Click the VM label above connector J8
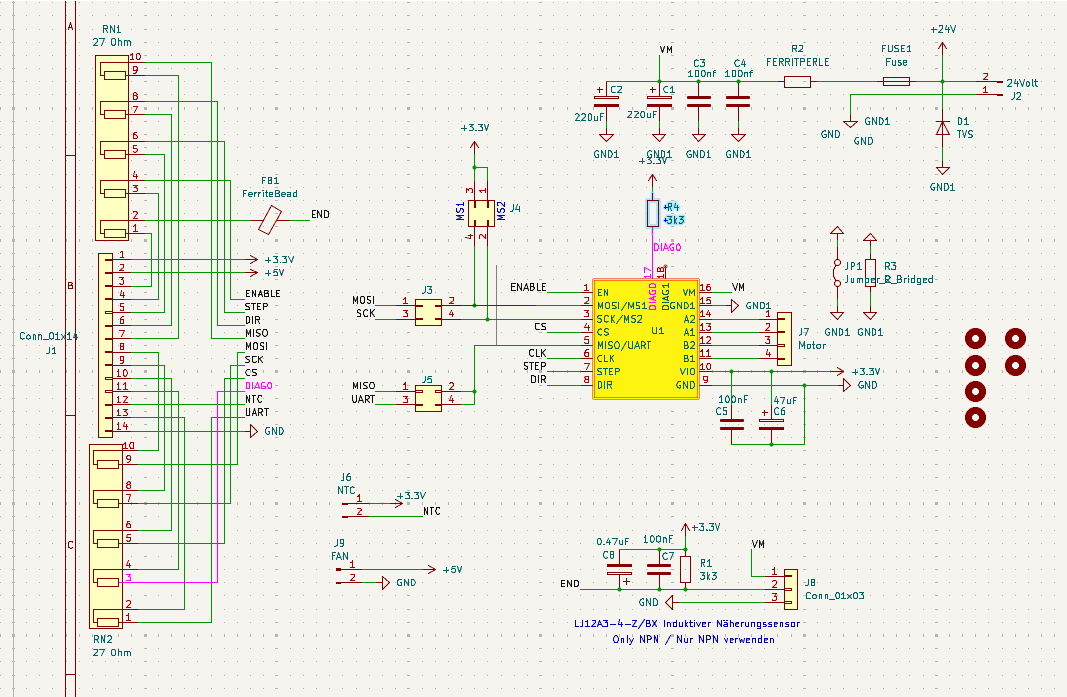 758,544
